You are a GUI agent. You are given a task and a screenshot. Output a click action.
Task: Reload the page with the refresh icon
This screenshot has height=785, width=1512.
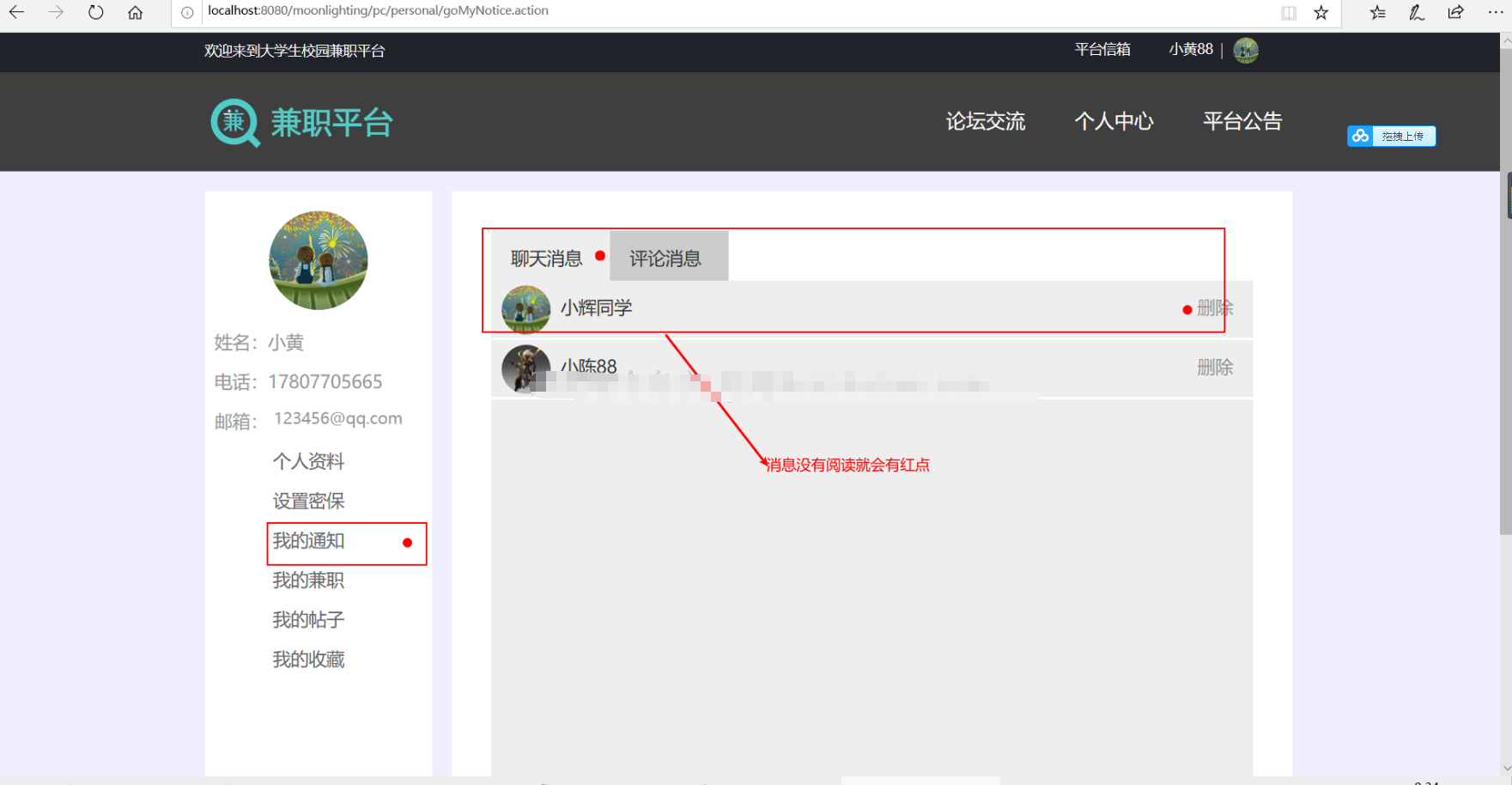coord(95,12)
